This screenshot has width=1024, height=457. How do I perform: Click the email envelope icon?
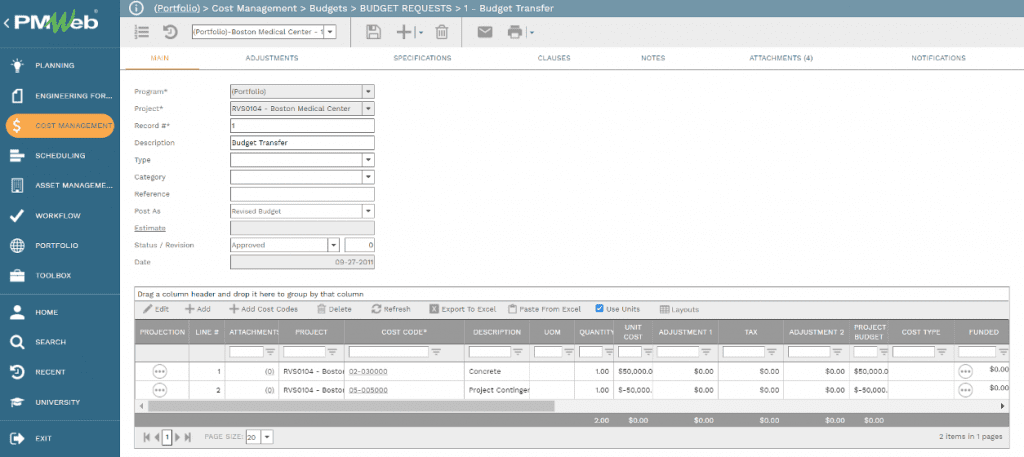(485, 32)
